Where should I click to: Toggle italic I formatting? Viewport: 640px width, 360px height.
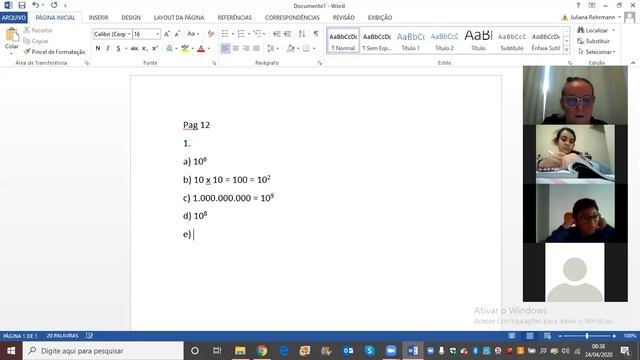(108, 49)
